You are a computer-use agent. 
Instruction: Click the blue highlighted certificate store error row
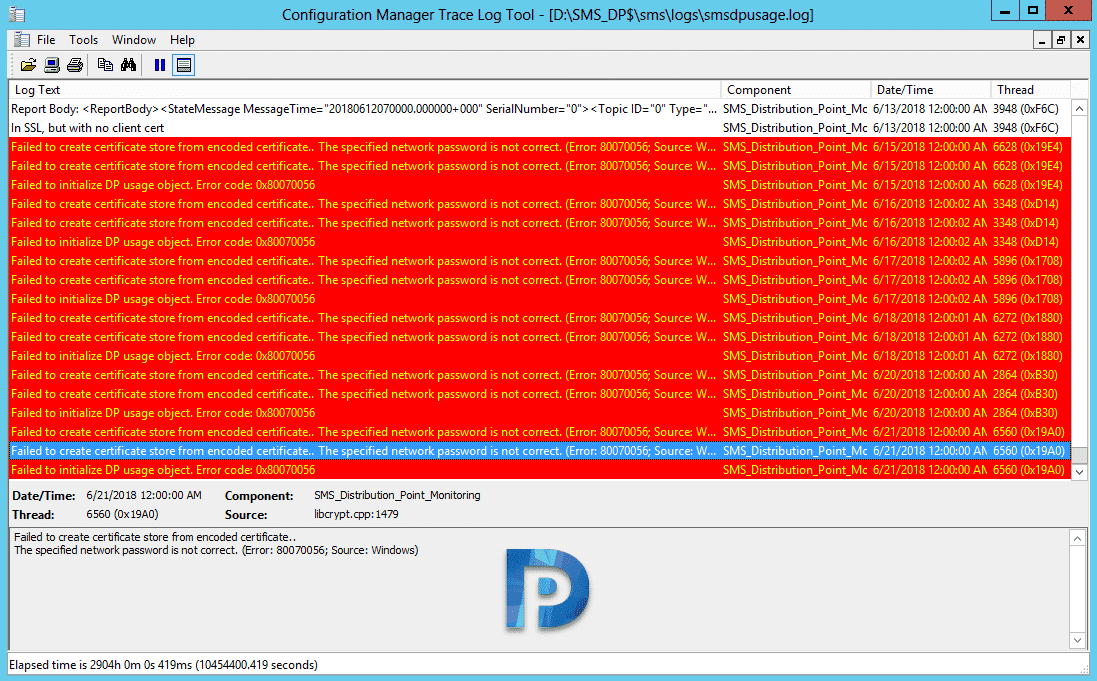pyautogui.click(x=539, y=451)
